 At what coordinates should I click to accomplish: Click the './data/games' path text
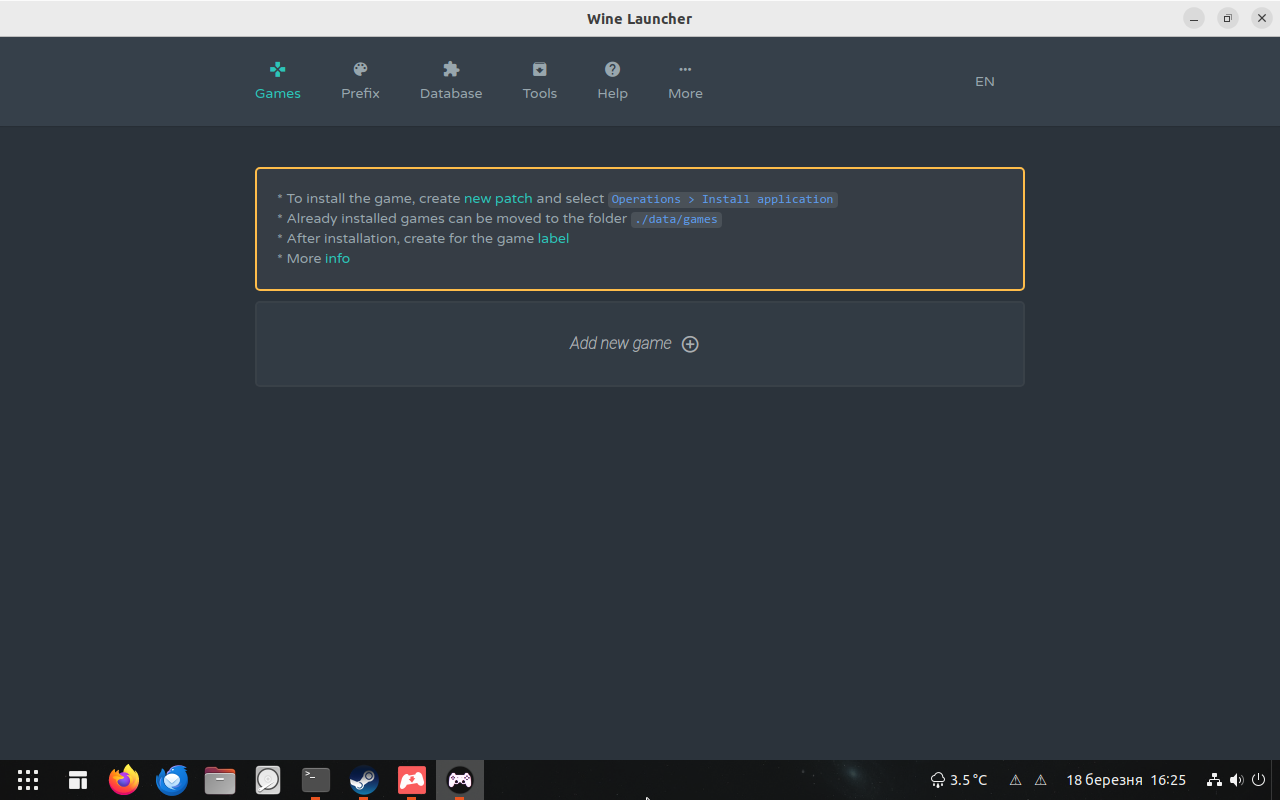[676, 219]
